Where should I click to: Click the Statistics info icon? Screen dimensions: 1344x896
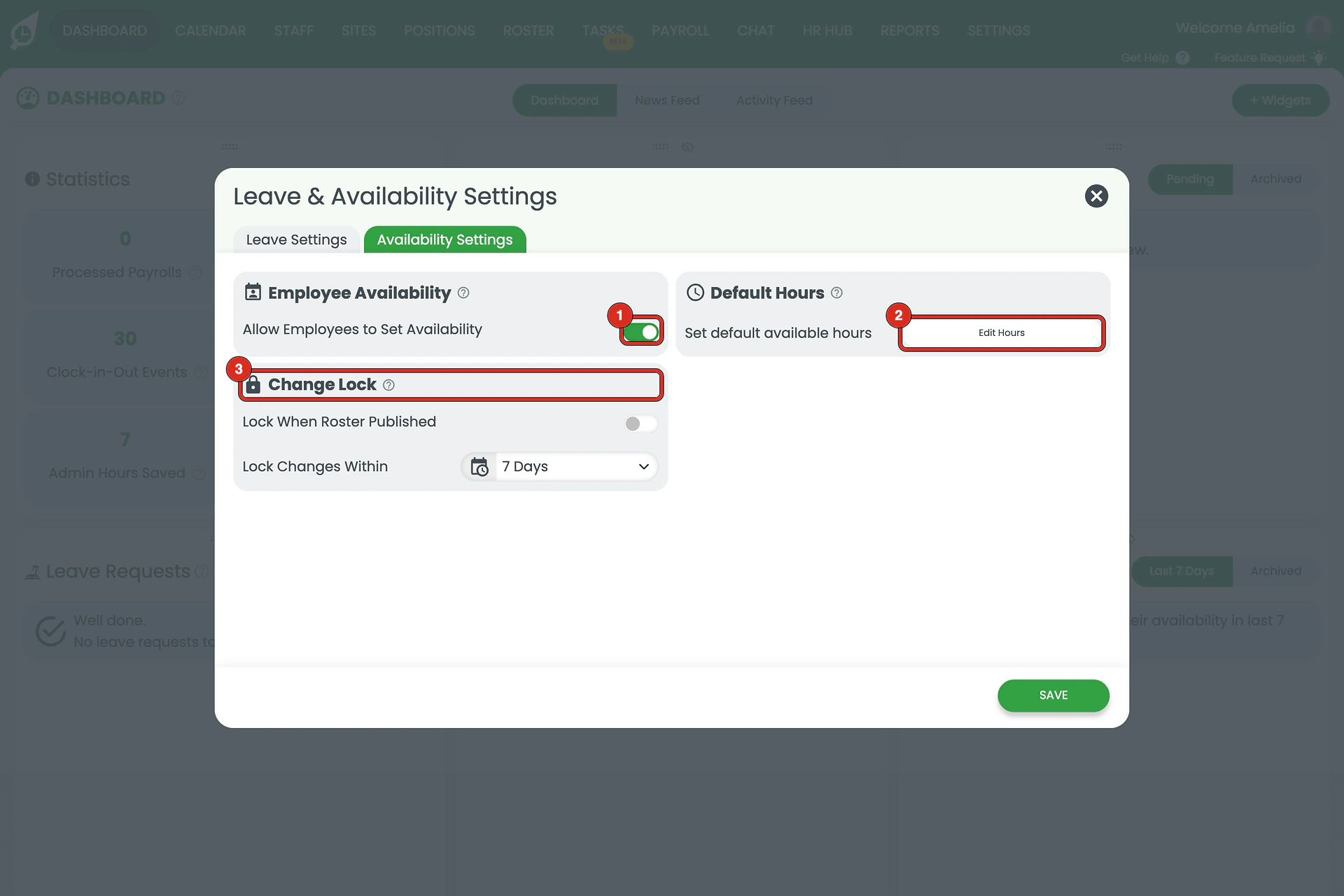point(32,179)
